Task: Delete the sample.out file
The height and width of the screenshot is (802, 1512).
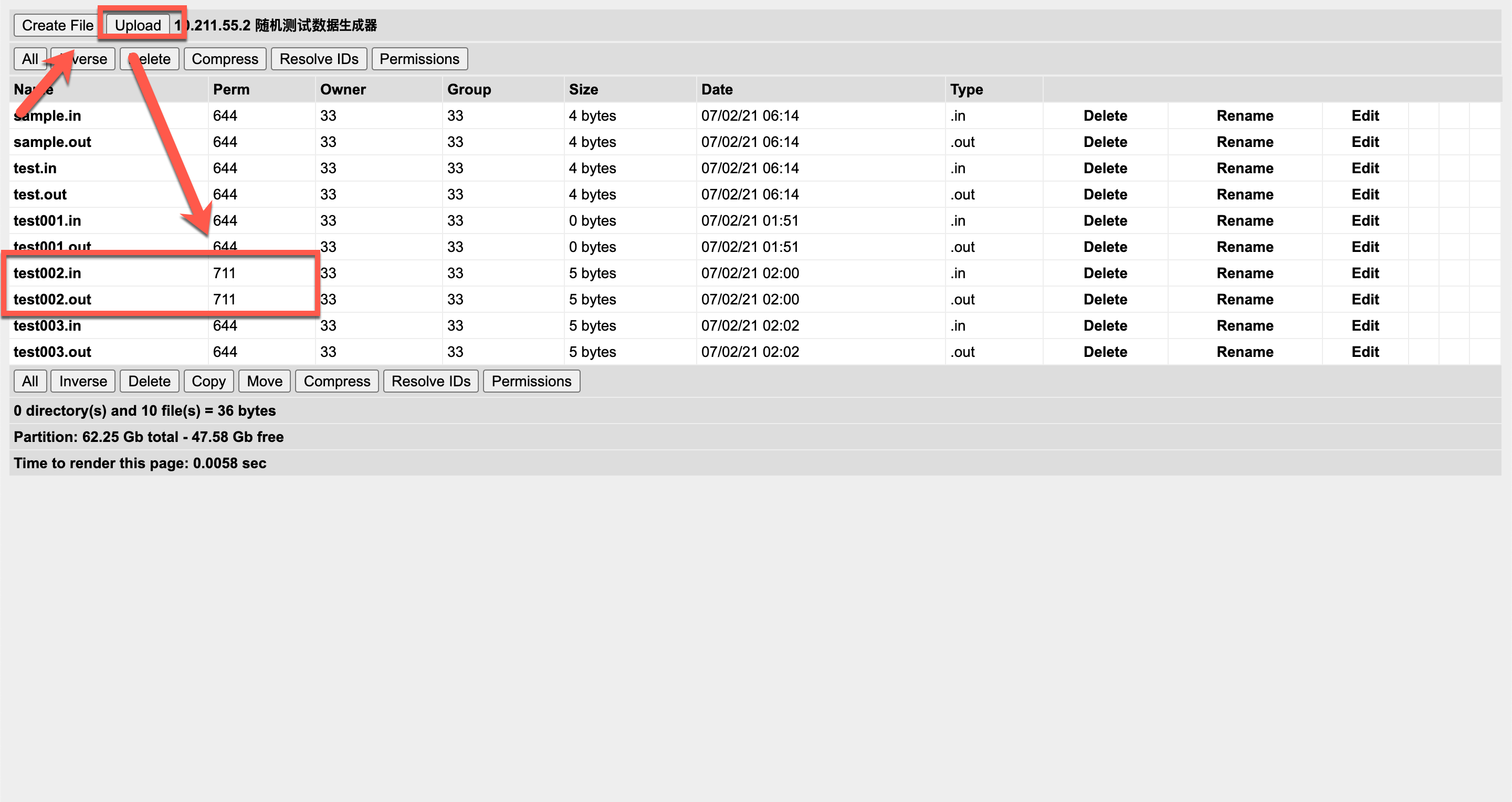Action: coord(1105,142)
